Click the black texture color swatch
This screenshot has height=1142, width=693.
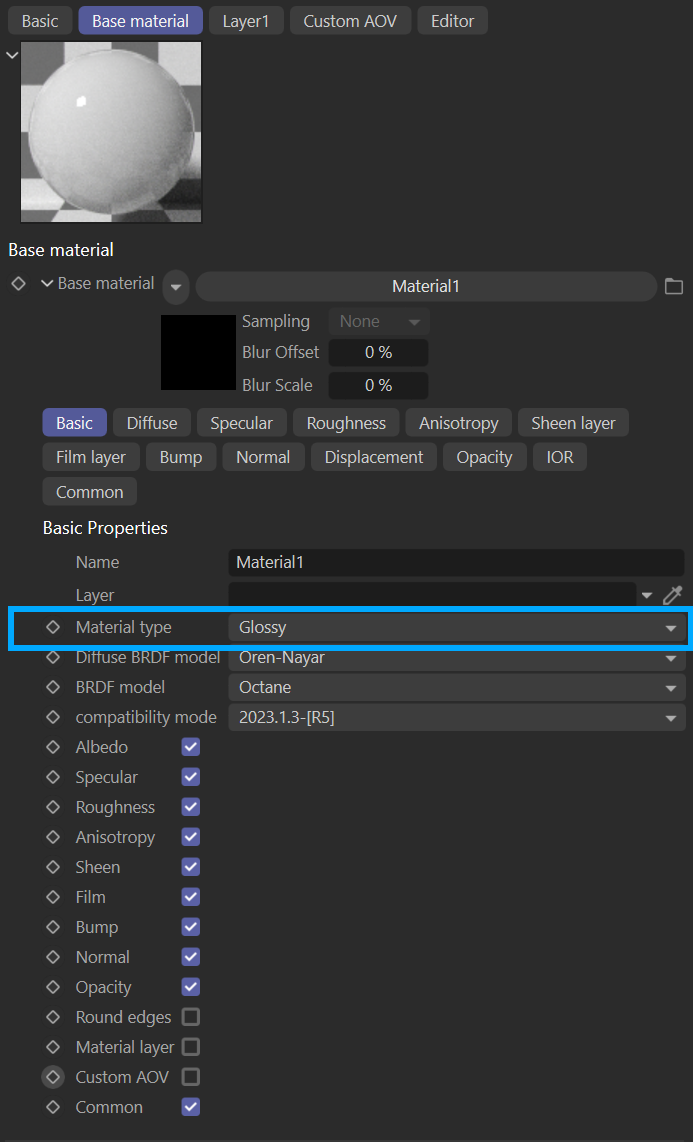[198, 352]
